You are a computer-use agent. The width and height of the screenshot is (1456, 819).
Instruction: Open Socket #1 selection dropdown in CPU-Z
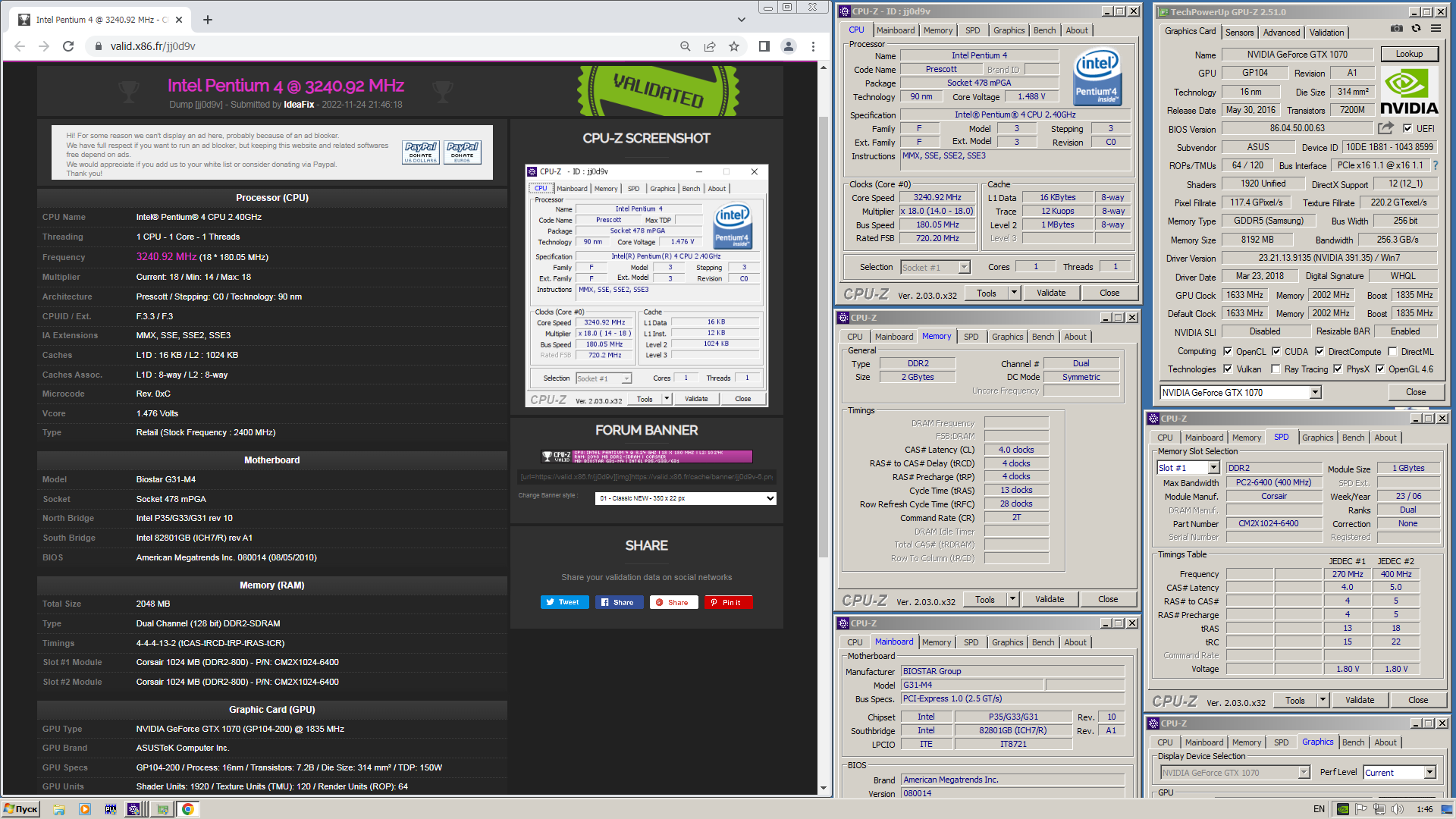click(935, 268)
